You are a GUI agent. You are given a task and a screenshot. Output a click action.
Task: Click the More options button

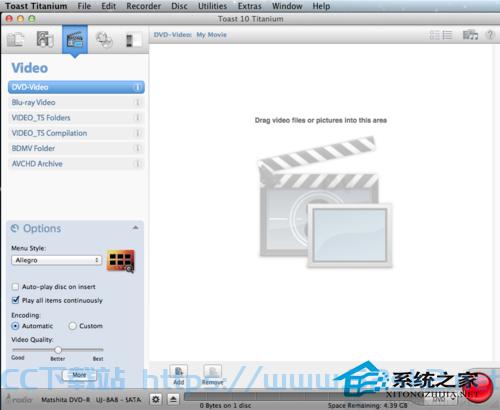(x=79, y=375)
